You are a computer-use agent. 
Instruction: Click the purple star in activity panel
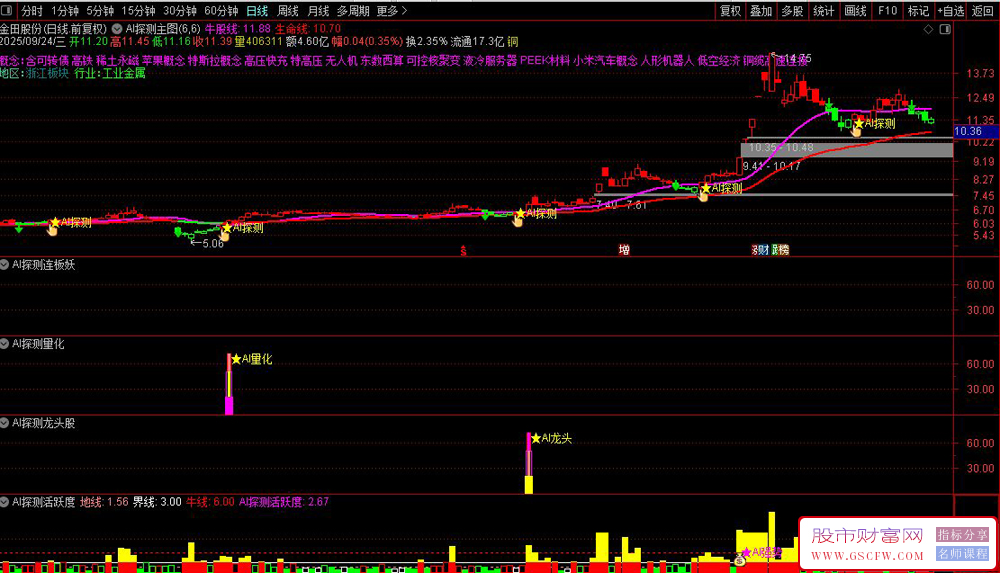coord(746,552)
